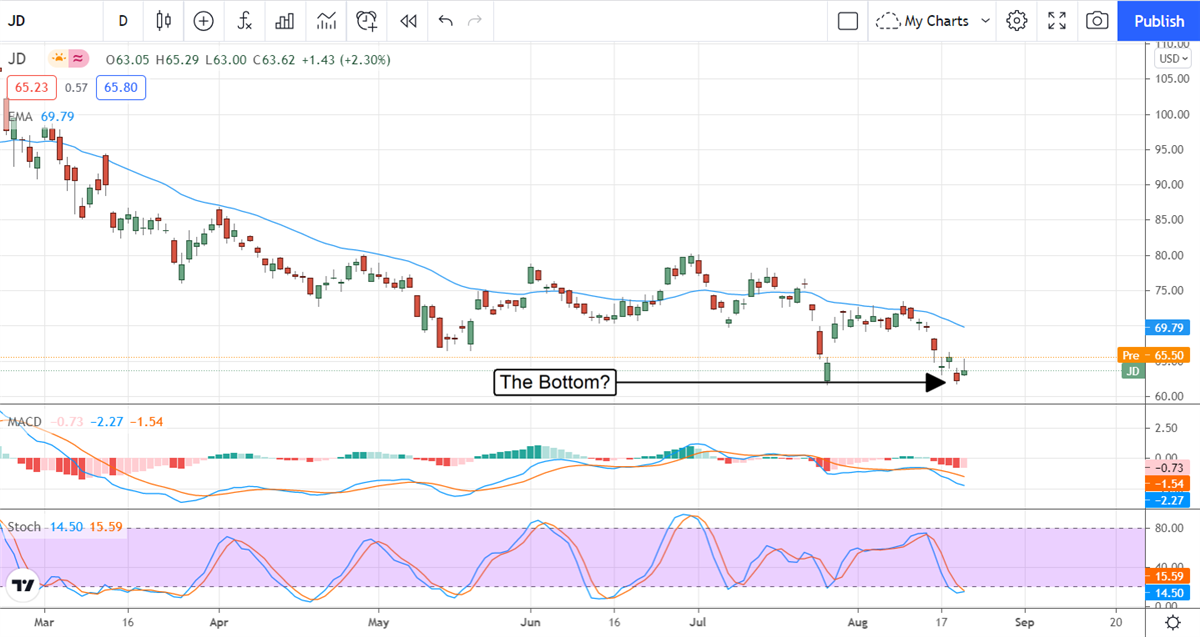Open the time axis settings gear at bottom right
The height and width of the screenshot is (637, 1200).
click(1171, 621)
